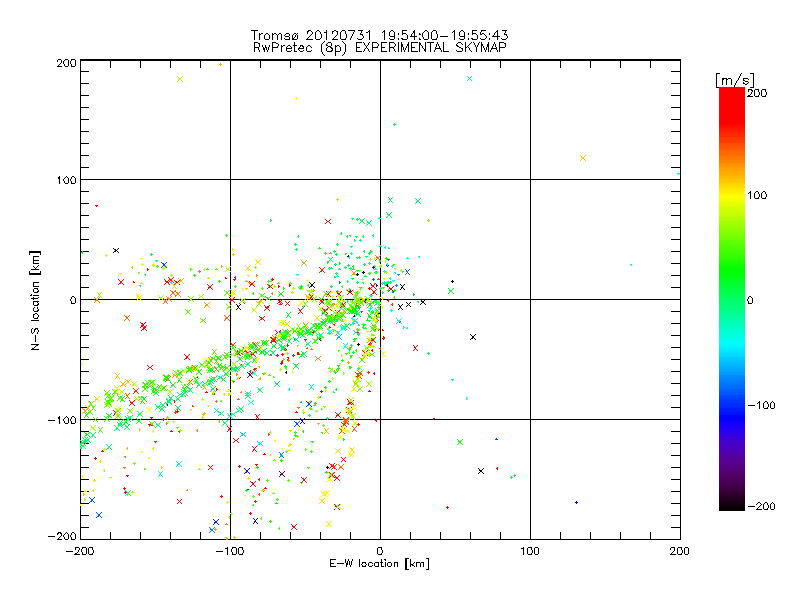
Task: Pick the red top band of the colorbar
Action: (732, 105)
